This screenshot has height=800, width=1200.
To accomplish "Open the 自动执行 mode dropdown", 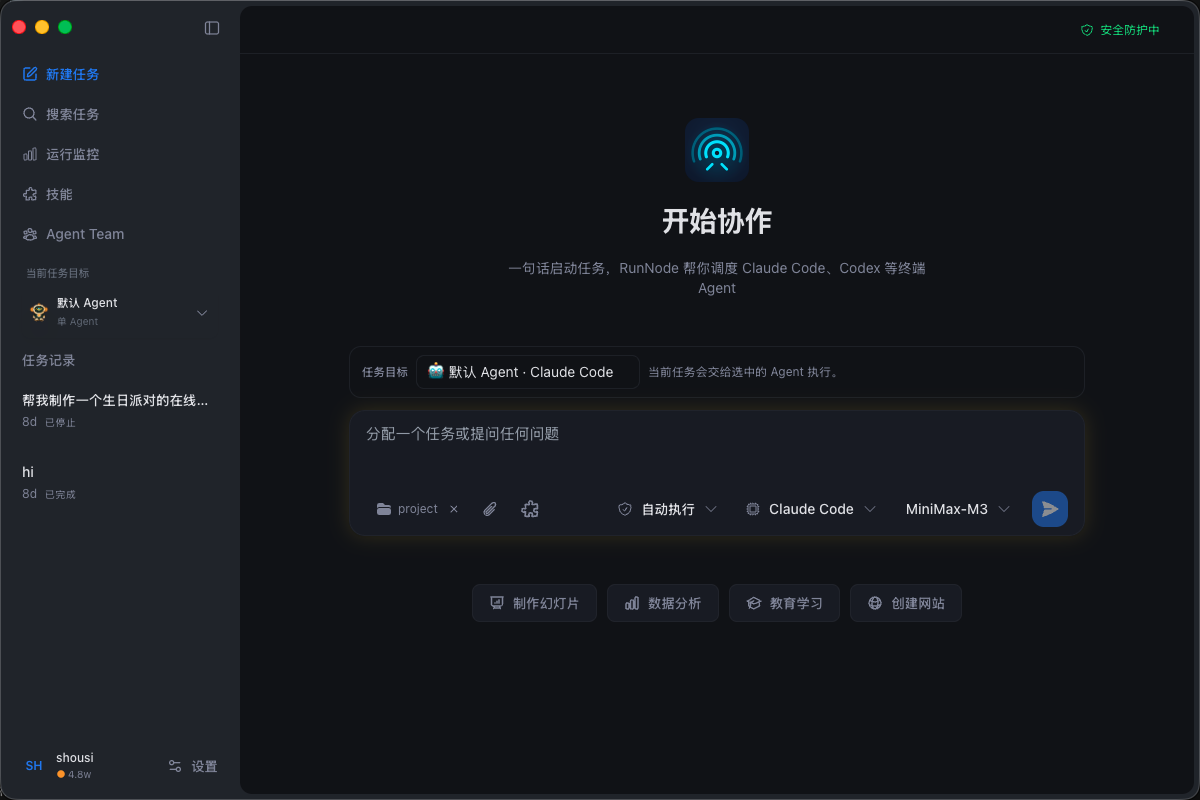I will pos(667,509).
